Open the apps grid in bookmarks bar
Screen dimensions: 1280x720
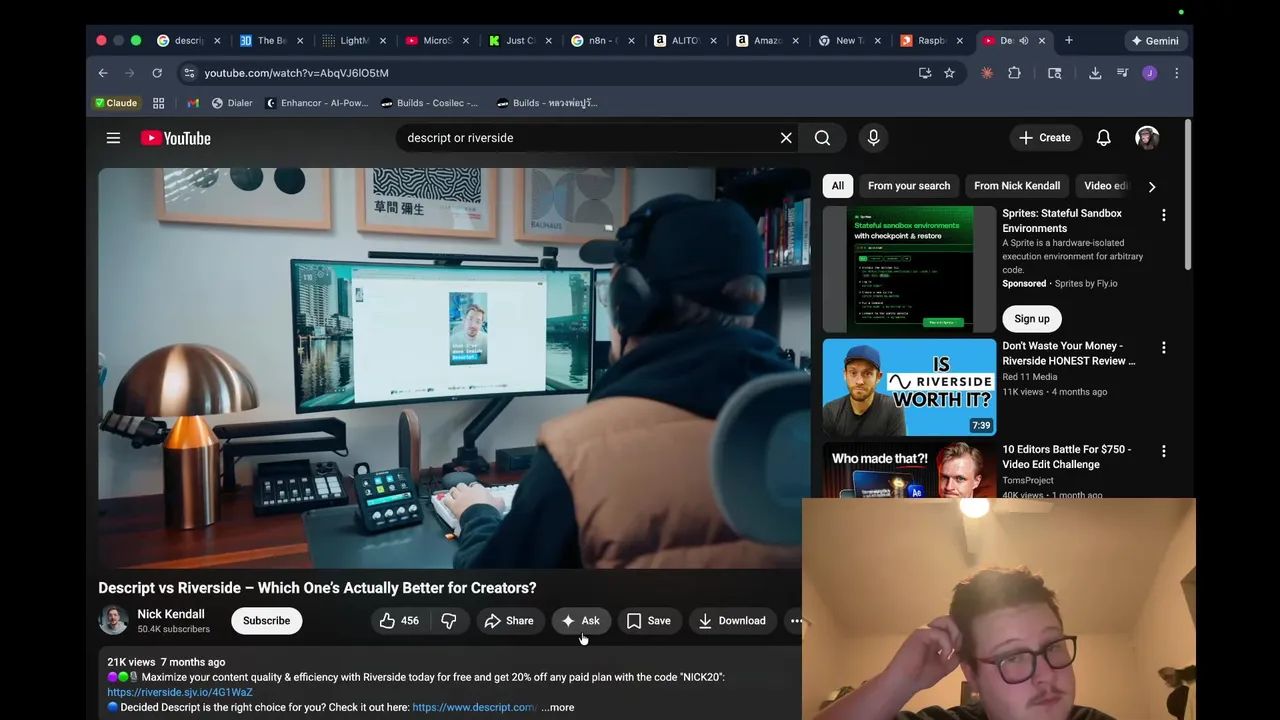coord(158,103)
